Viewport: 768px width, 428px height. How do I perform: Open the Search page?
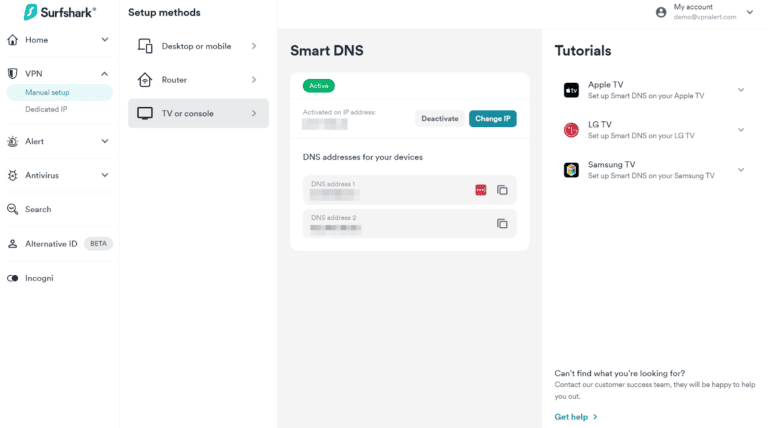click(38, 209)
